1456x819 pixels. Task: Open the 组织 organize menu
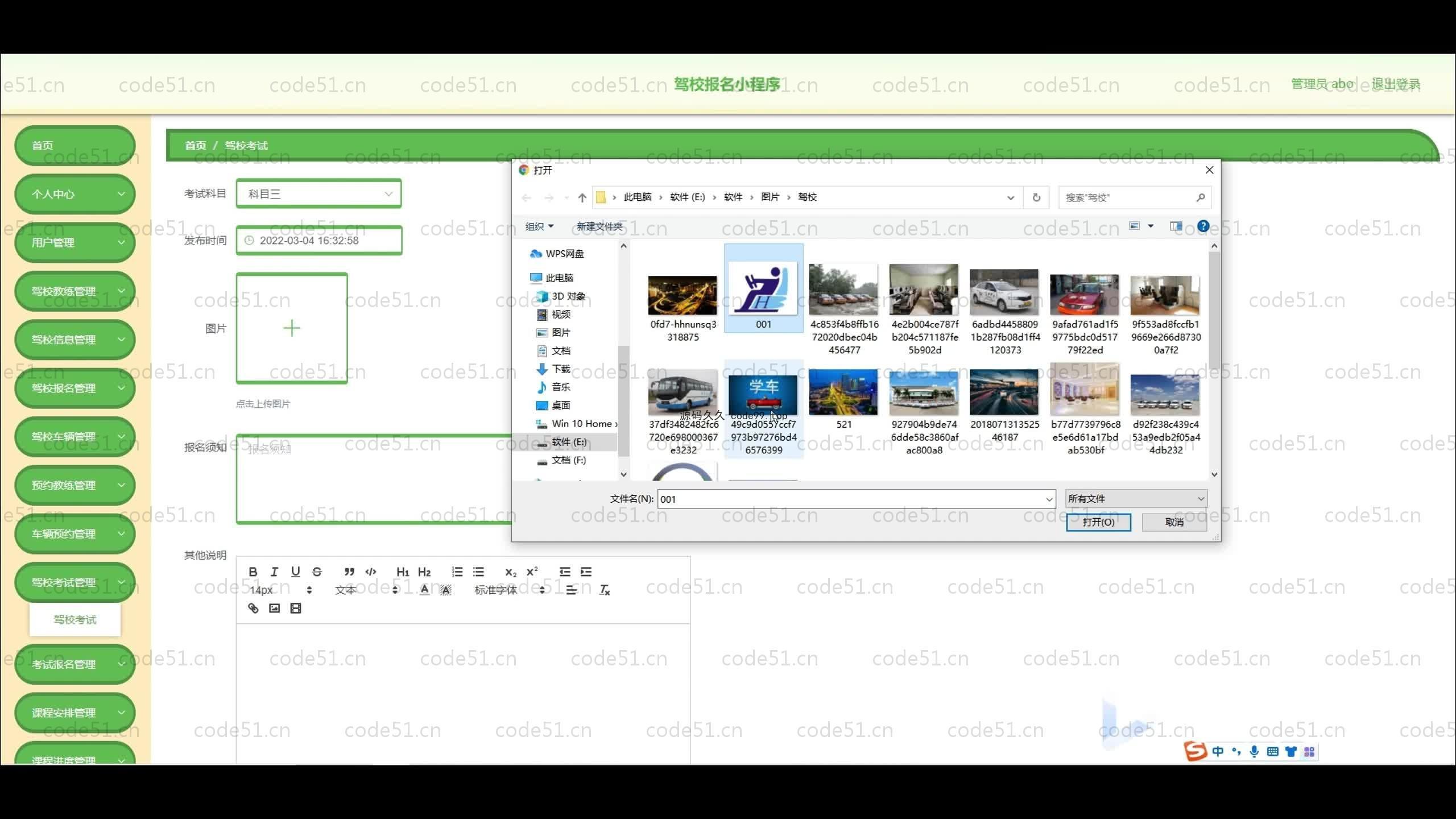(x=539, y=226)
